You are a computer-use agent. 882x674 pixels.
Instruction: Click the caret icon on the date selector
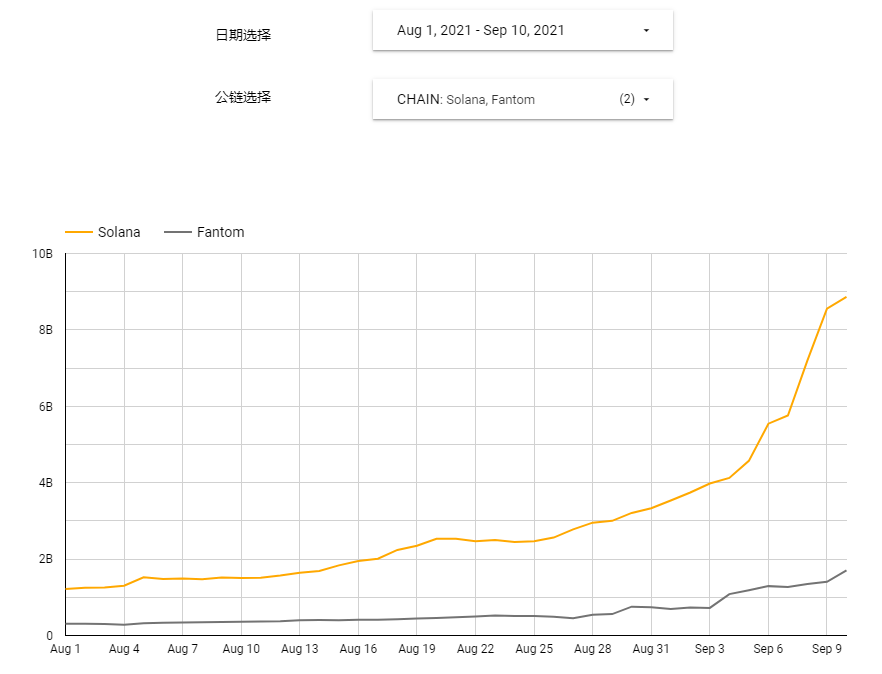coord(645,30)
